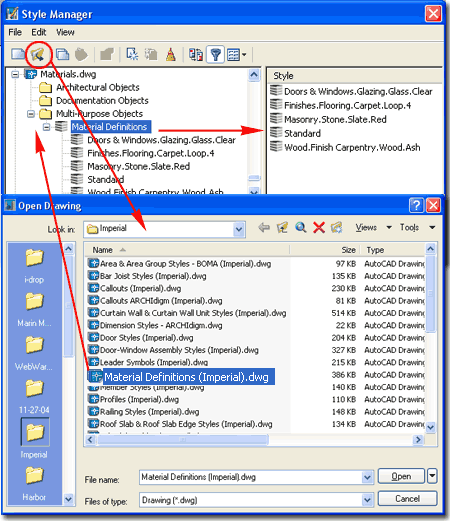Open File menu in Style Manager
450x521 pixels.
(15, 32)
